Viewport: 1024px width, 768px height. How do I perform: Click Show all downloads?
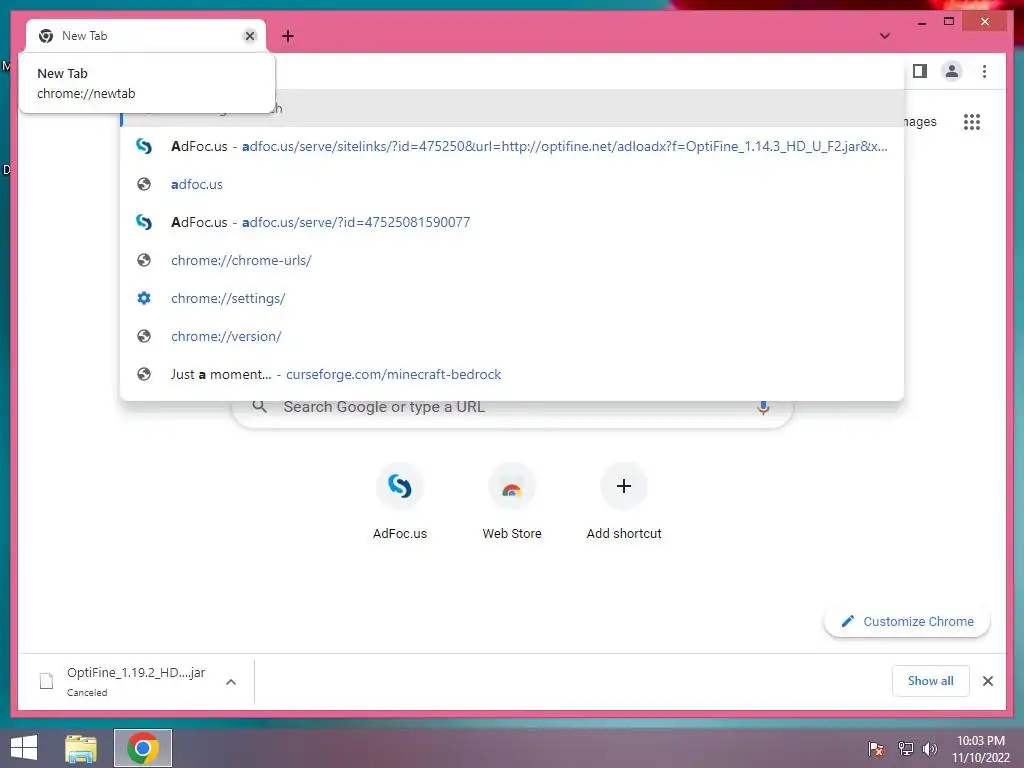[930, 681]
